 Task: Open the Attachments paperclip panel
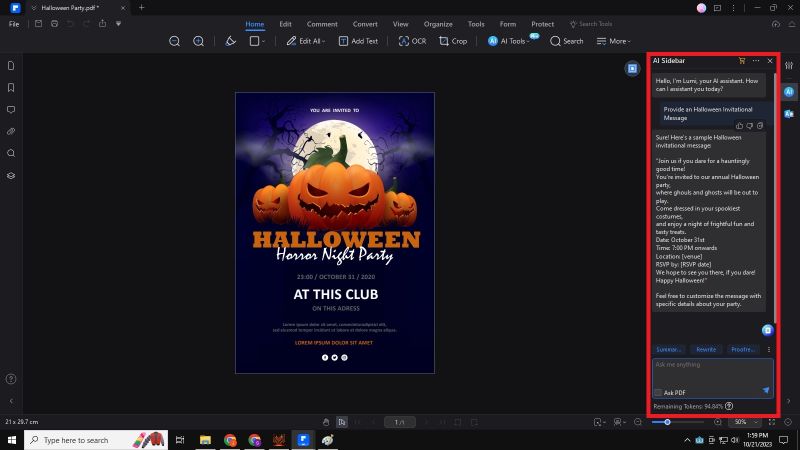point(11,131)
